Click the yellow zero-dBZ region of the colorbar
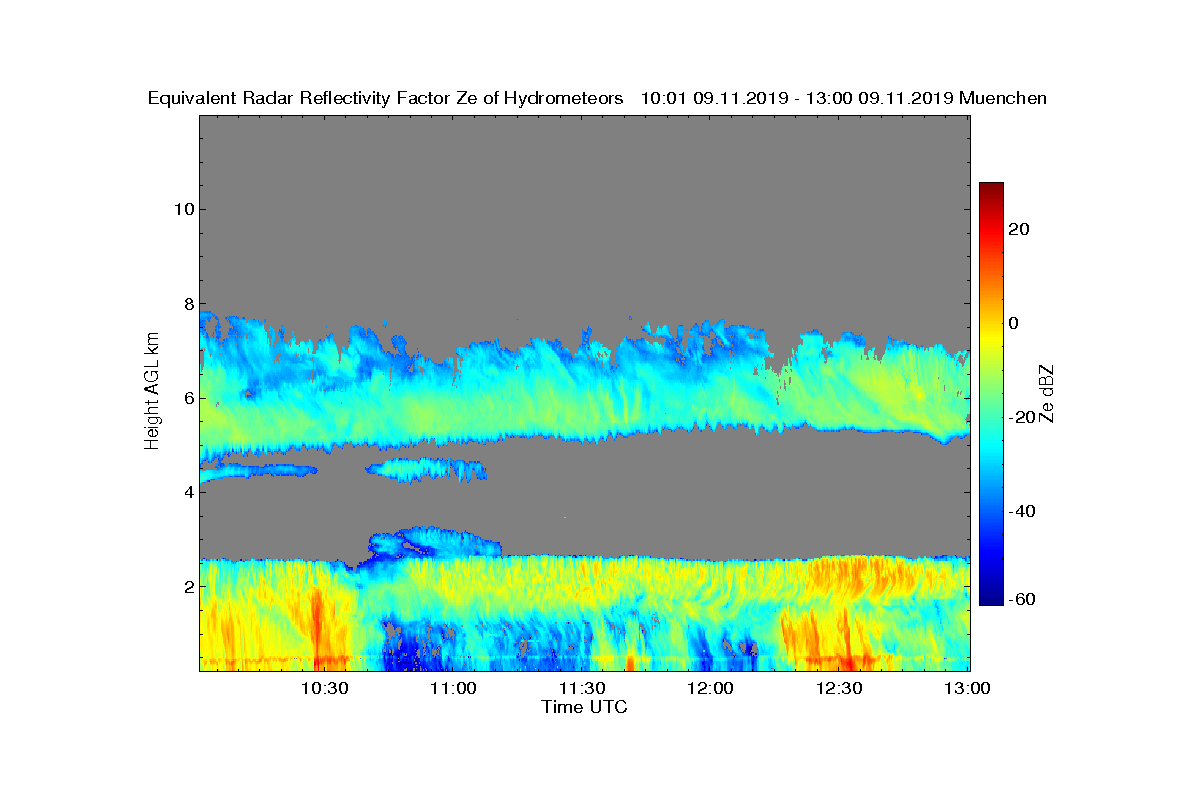 991,323
